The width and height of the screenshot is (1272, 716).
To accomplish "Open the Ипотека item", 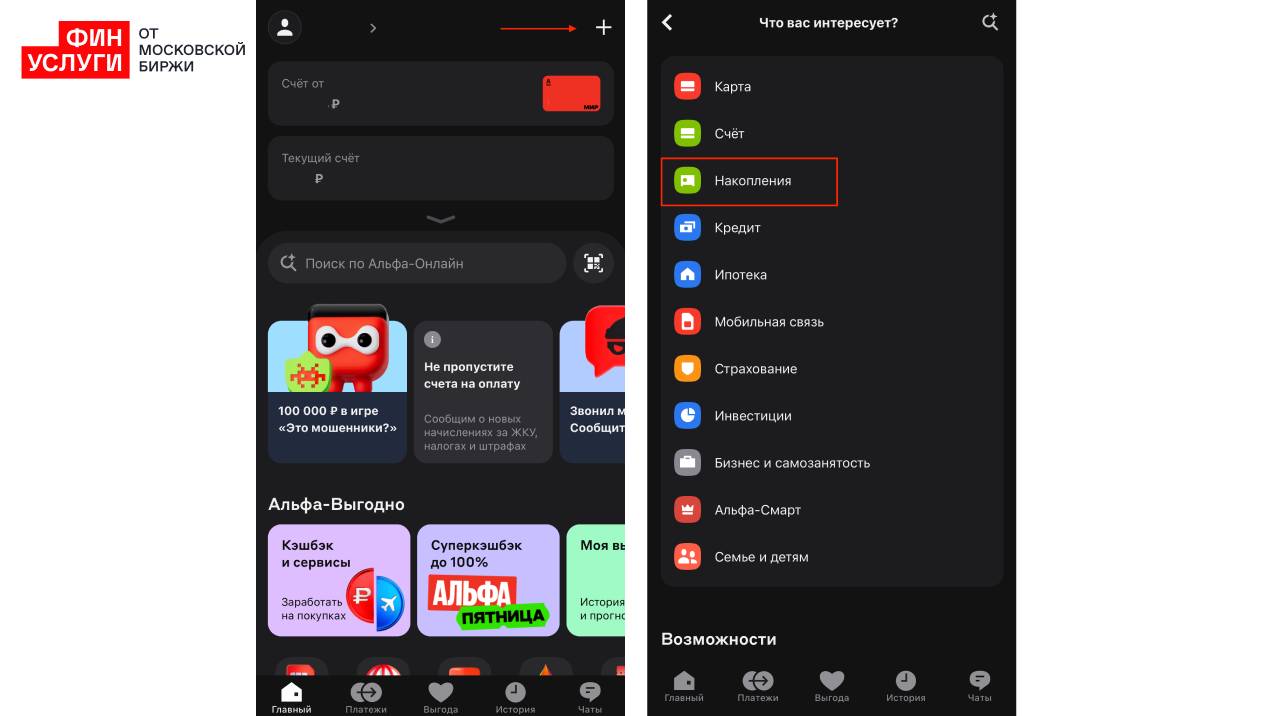I will [740, 275].
